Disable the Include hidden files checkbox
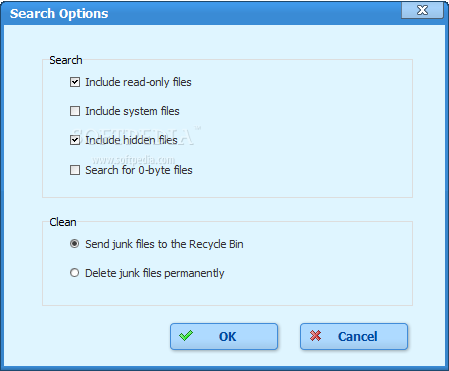 75,140
